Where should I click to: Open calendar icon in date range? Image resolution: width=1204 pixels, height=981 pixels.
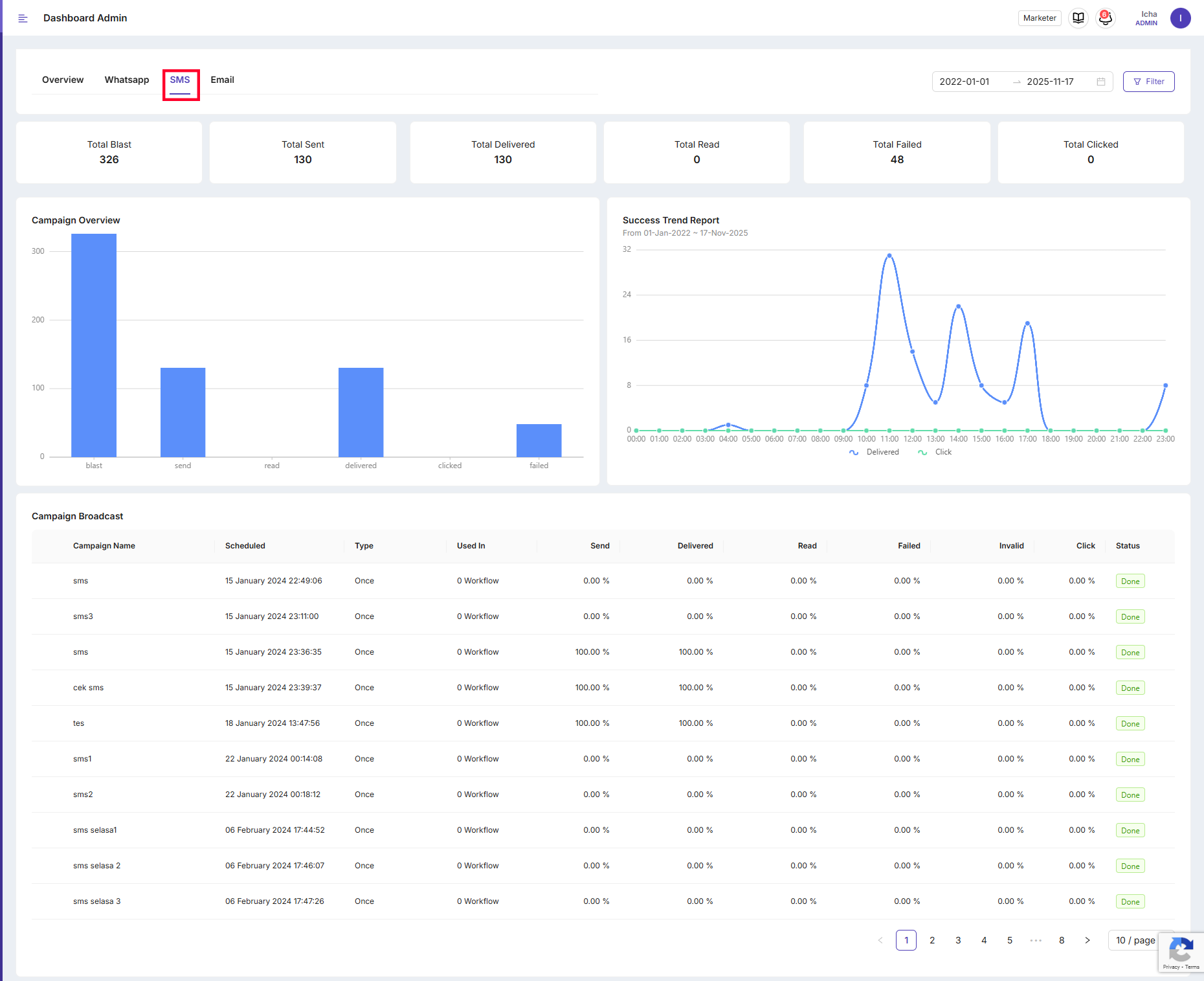(1101, 82)
